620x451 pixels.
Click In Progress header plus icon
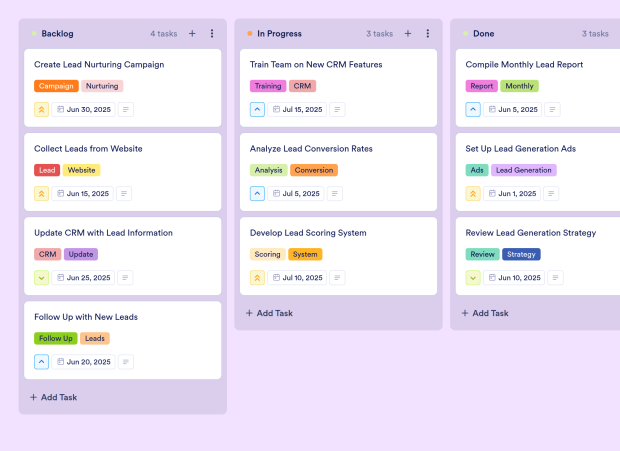(408, 34)
